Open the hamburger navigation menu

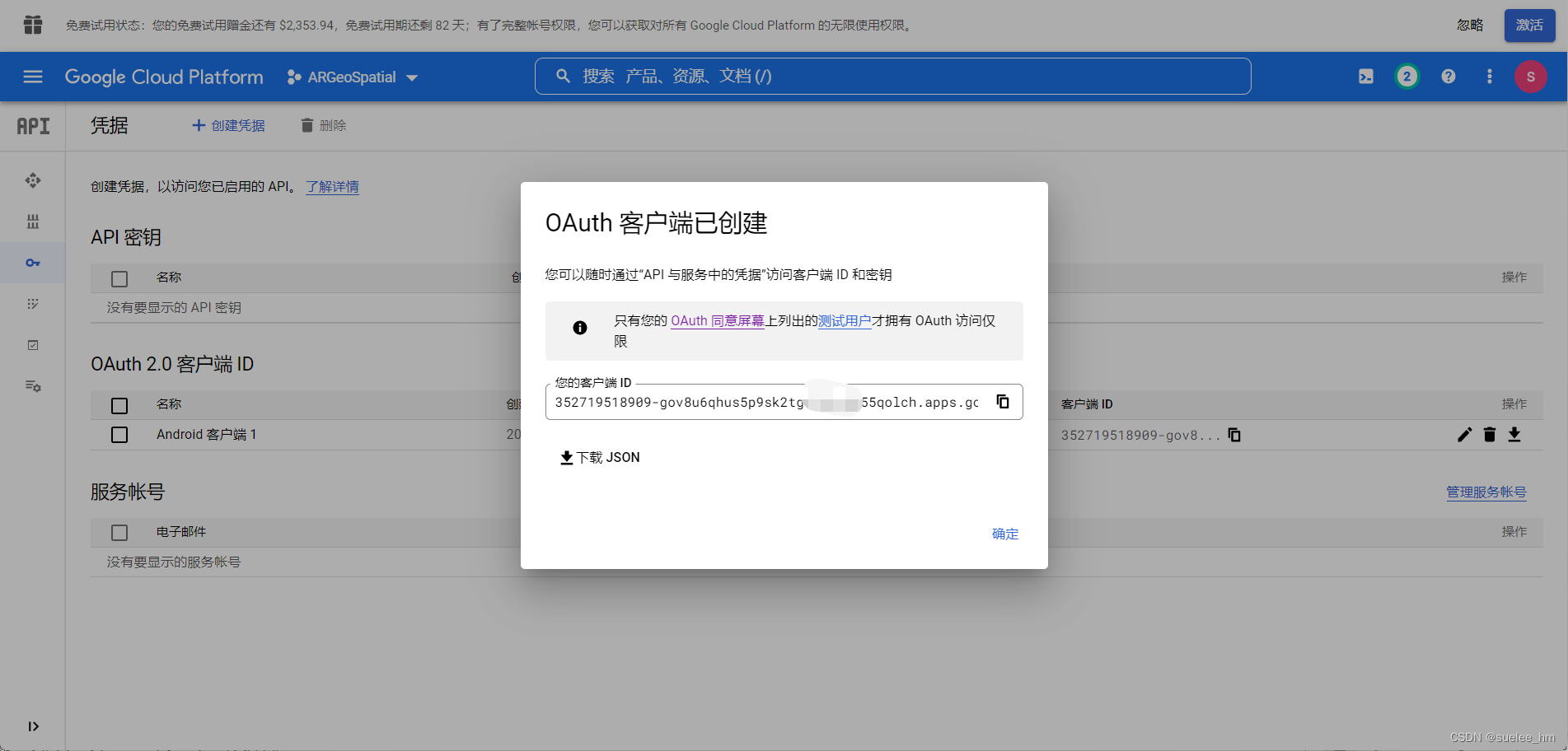pos(33,77)
